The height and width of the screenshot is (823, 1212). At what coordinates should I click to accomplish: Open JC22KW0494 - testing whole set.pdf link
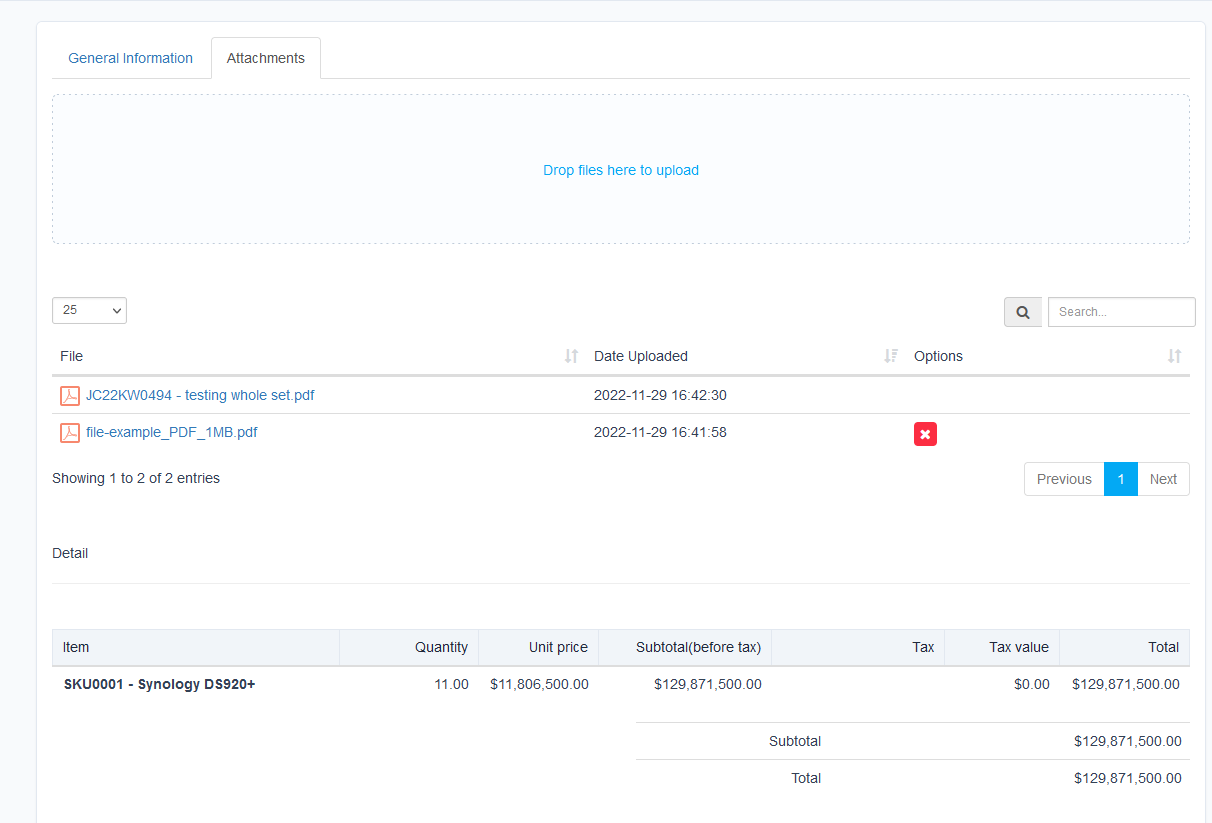[200, 395]
